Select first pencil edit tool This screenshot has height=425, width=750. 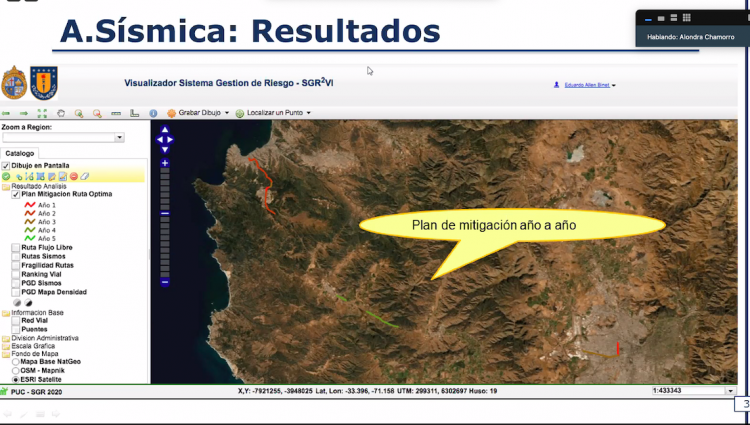coord(52,176)
